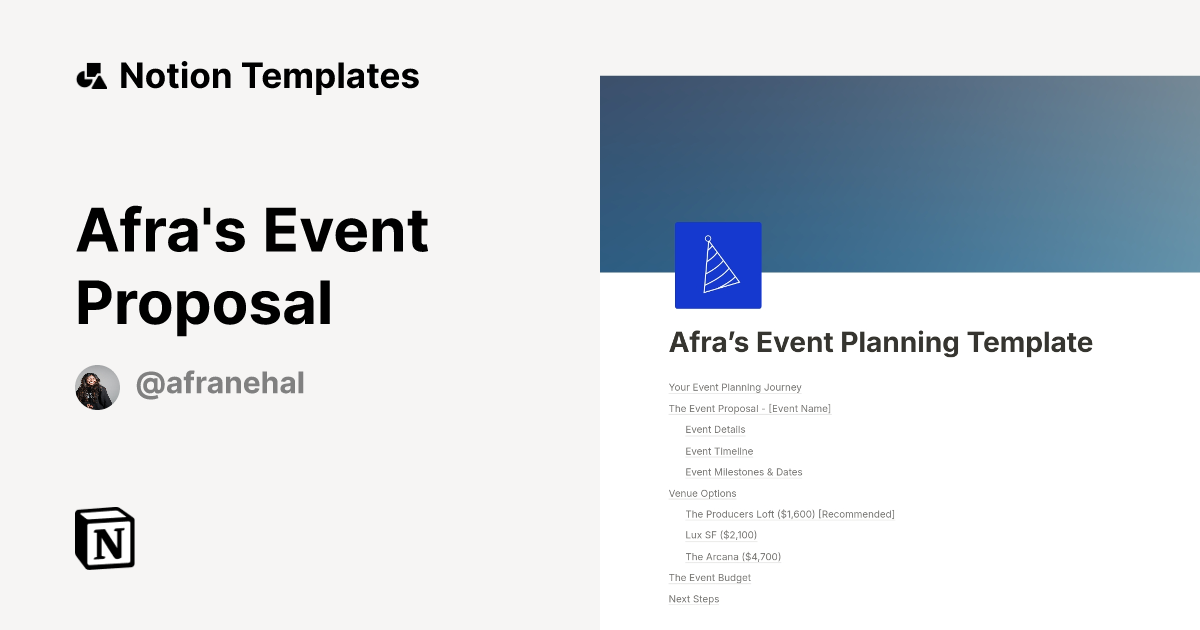Jump to Next Steps section
This screenshot has height=630, width=1200.
(x=693, y=600)
